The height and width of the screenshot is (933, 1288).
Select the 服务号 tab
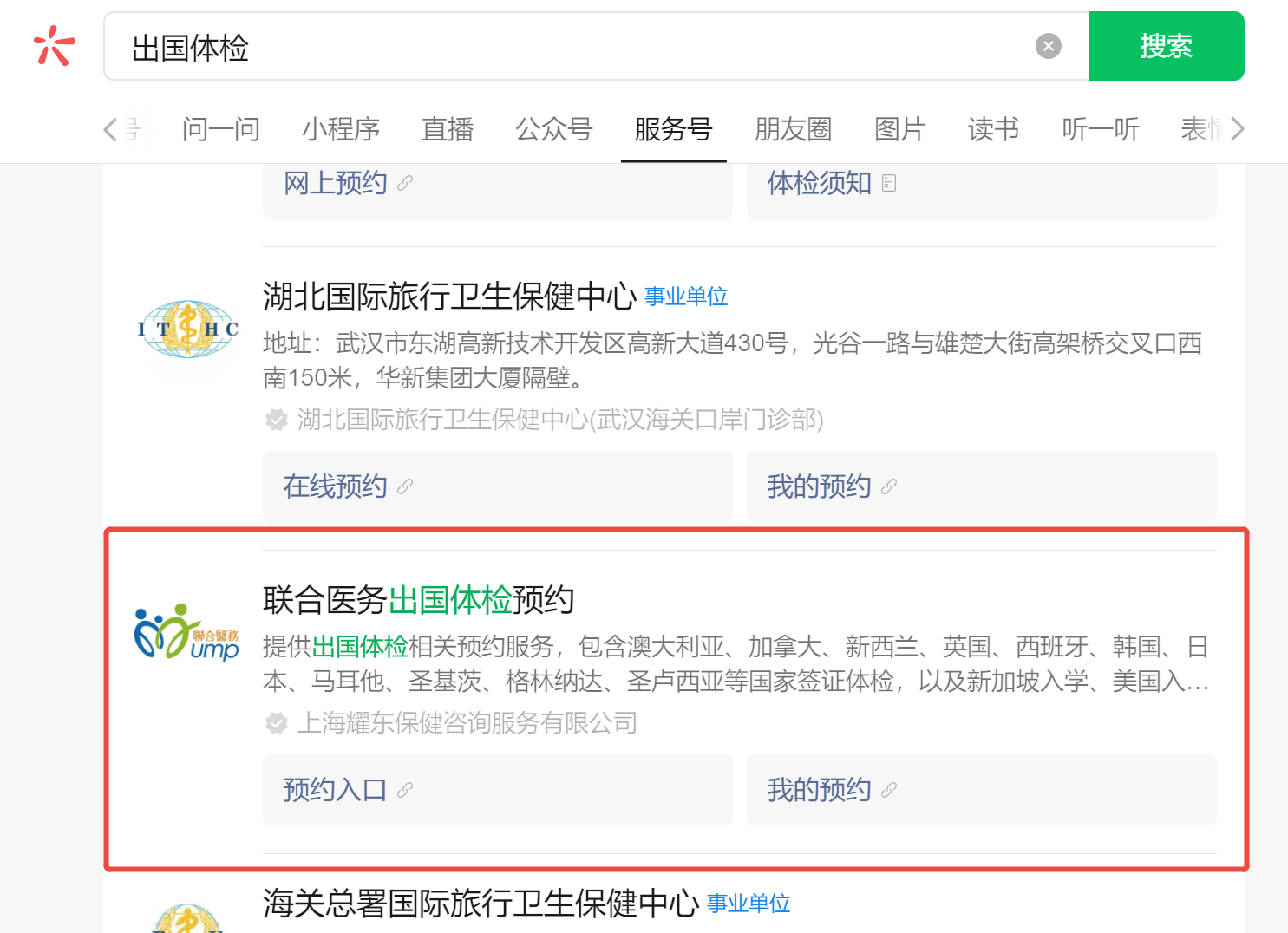(x=674, y=129)
